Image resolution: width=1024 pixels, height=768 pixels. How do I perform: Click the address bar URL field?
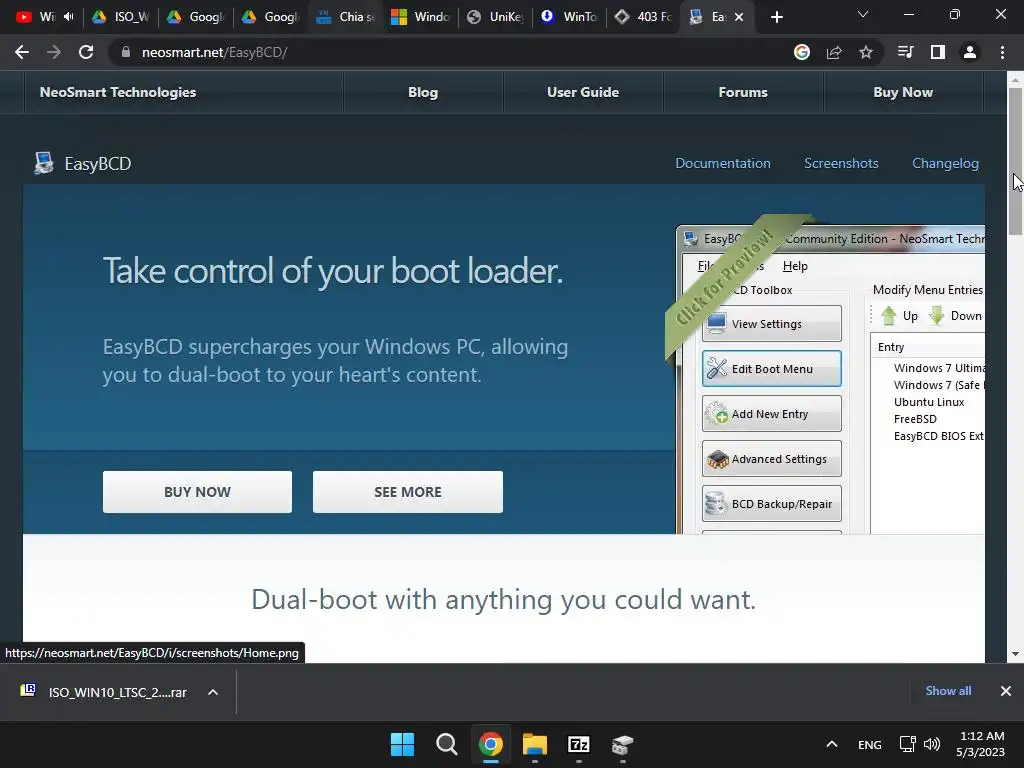pyautogui.click(x=457, y=52)
